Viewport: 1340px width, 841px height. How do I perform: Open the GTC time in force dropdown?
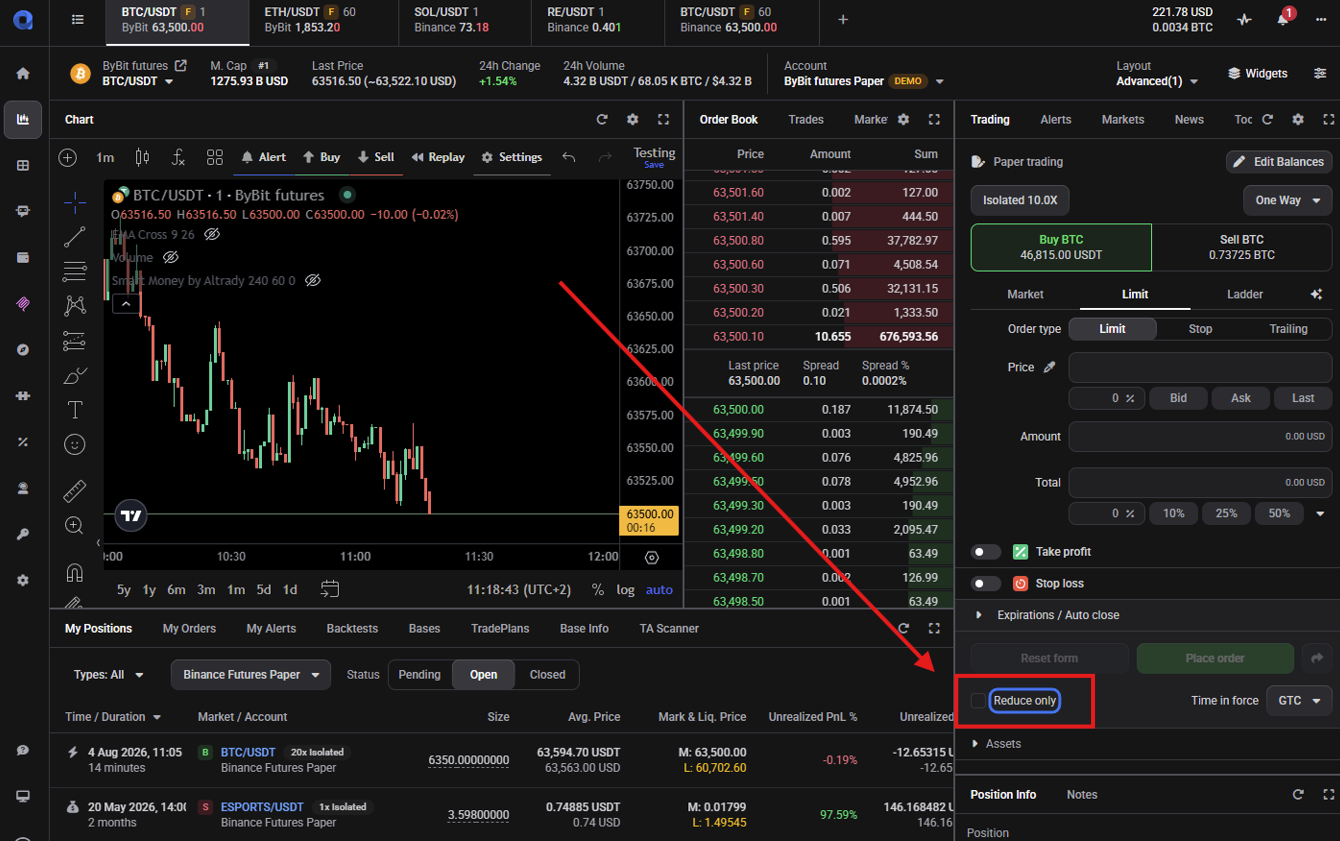(1299, 701)
